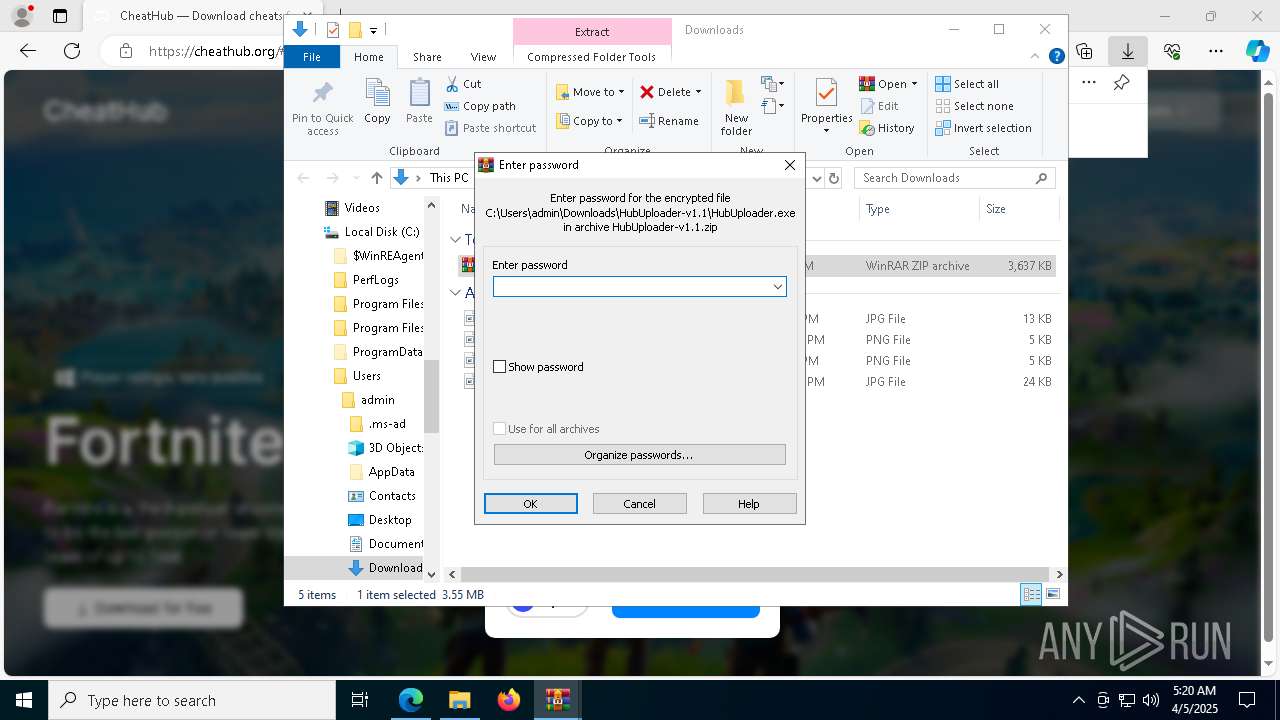Click the History command
The image size is (1280, 720).
click(887, 128)
